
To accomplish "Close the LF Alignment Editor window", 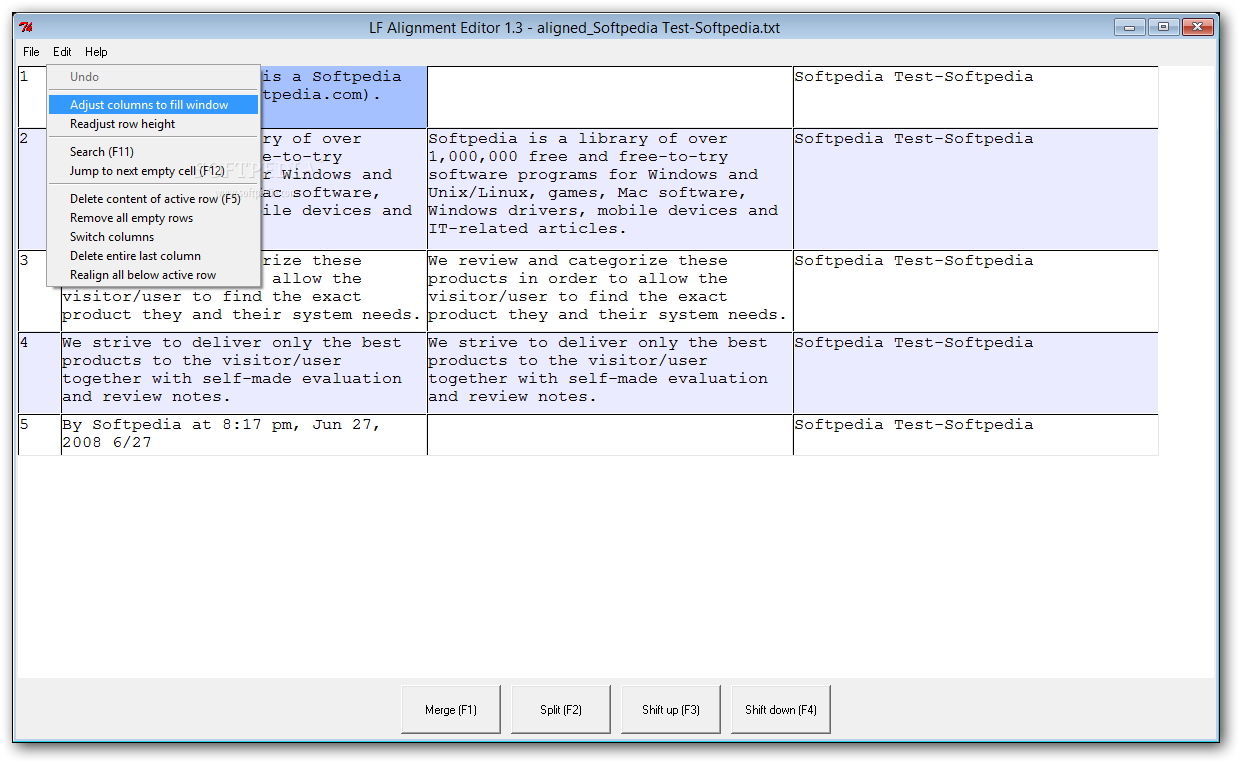I will 1196,27.
